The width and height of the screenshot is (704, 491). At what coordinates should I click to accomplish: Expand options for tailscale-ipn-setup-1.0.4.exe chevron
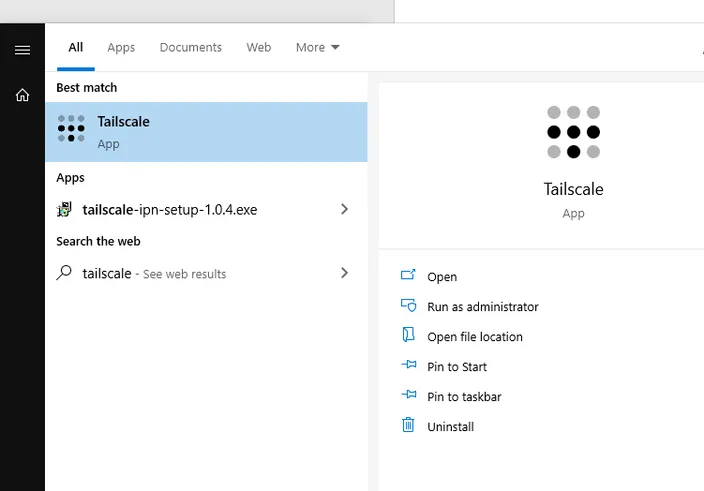(x=344, y=209)
